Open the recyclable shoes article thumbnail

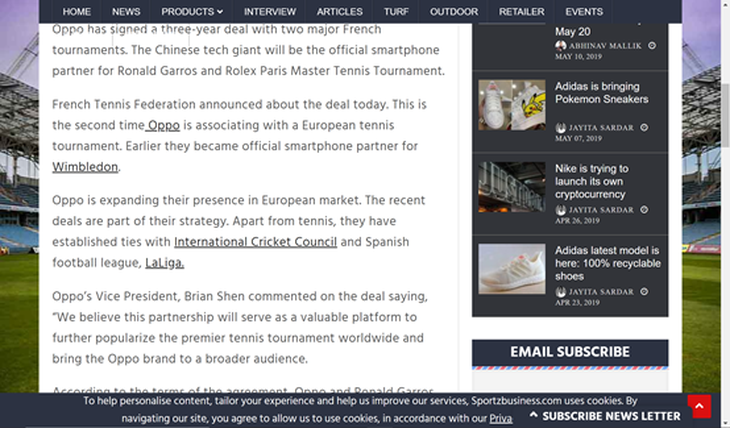pos(512,269)
